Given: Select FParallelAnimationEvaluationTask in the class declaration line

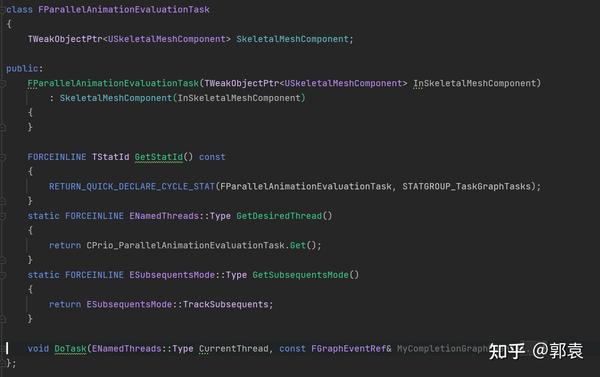Looking at the screenshot, I should click(x=124, y=10).
